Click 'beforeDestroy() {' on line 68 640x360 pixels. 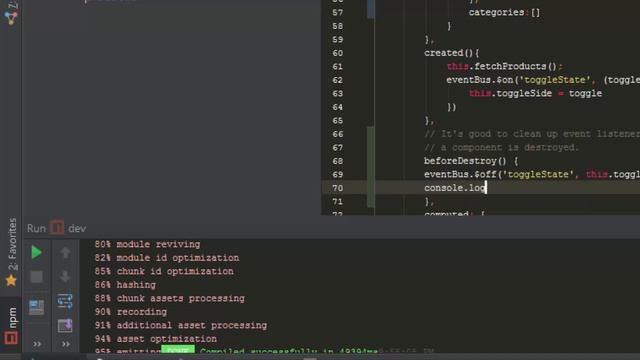[x=471, y=161]
